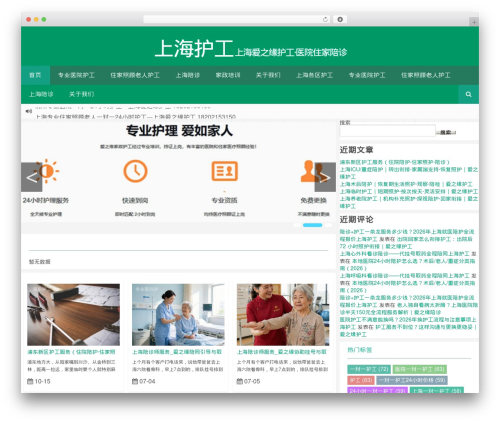500x423 pixels.
Task: Open the desk and papers thumbnail
Action: pyautogui.click(x=73, y=315)
